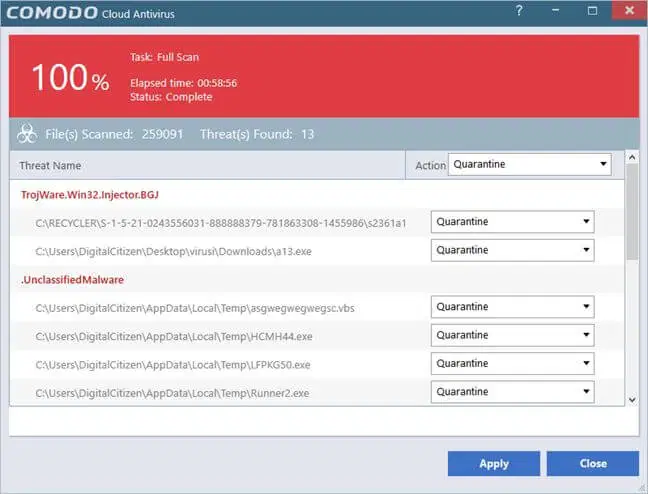Image resolution: width=648 pixels, height=494 pixels.
Task: Click the Task: Full Scan label
Action: 164,57
